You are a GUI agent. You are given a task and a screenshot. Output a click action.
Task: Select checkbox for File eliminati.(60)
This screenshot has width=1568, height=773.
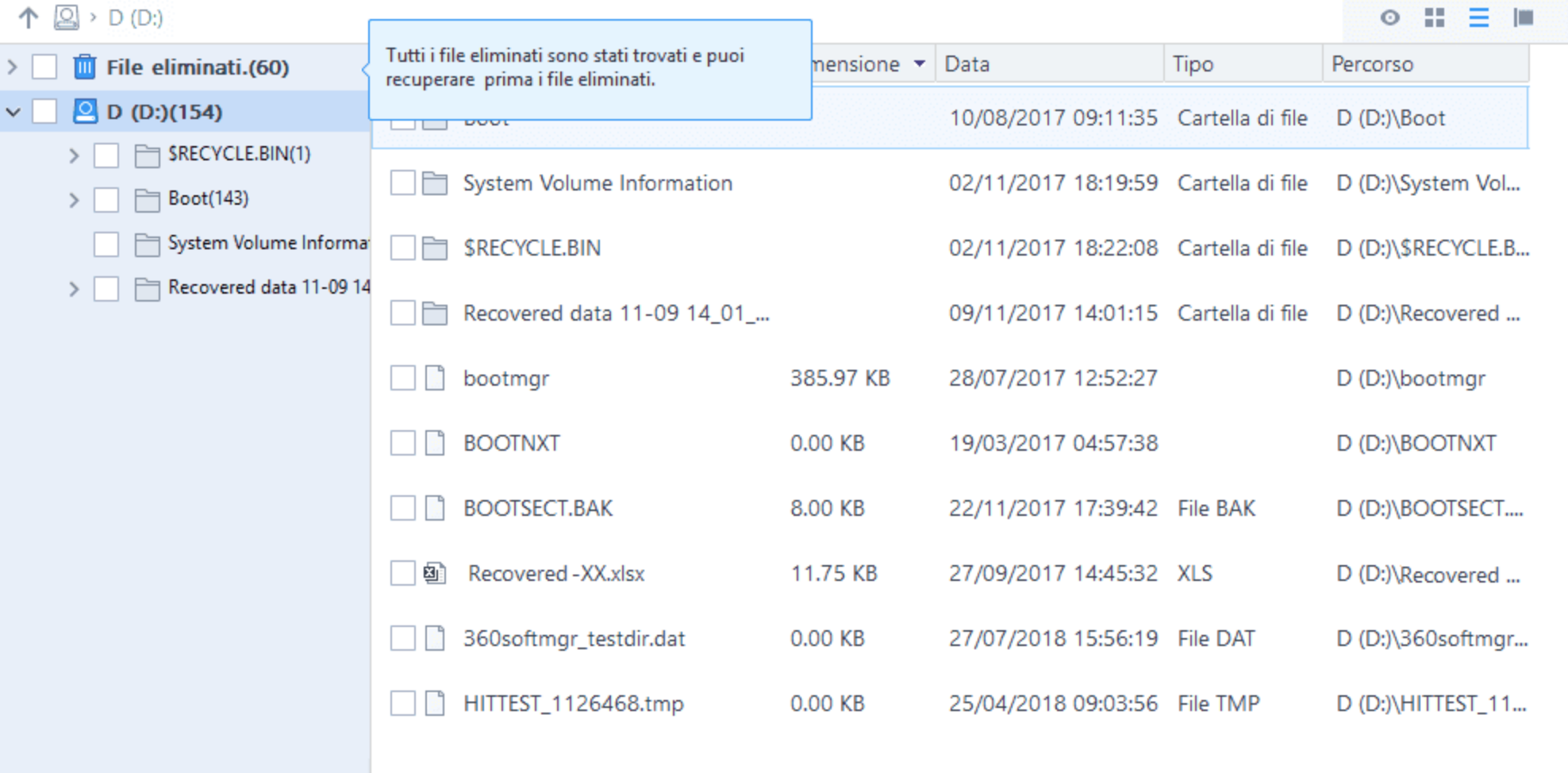tap(44, 67)
